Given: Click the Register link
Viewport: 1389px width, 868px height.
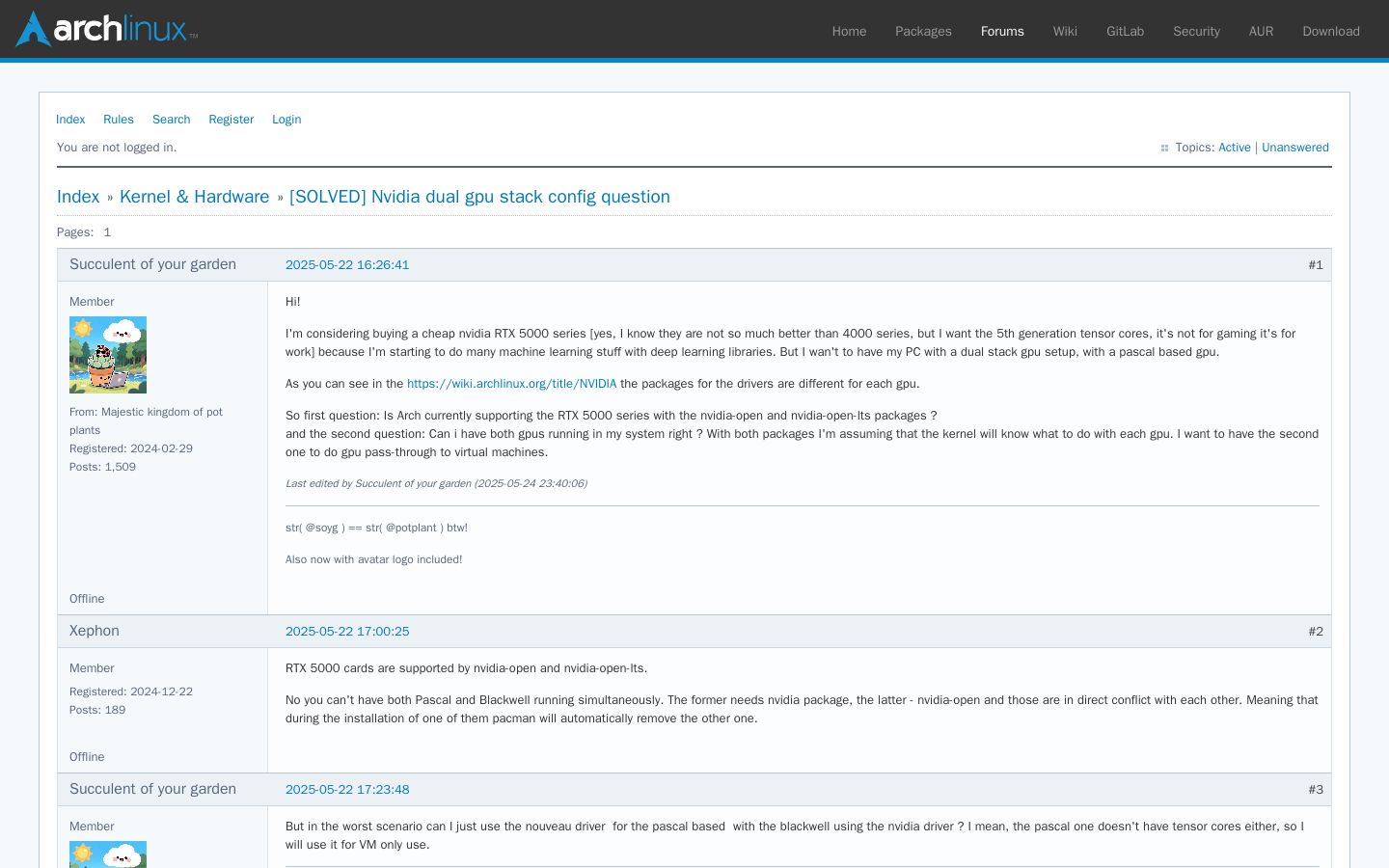Looking at the screenshot, I should pos(231,120).
